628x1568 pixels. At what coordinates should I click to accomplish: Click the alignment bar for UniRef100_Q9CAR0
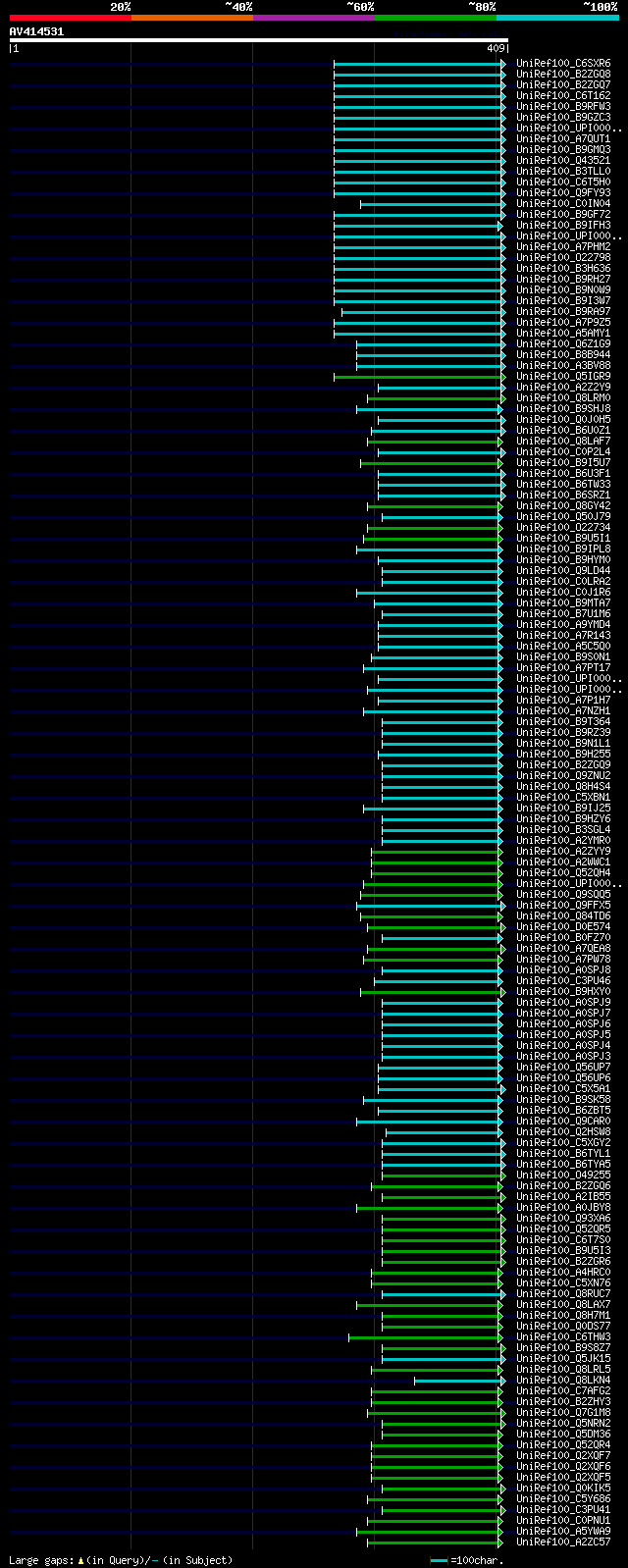pos(429,1122)
